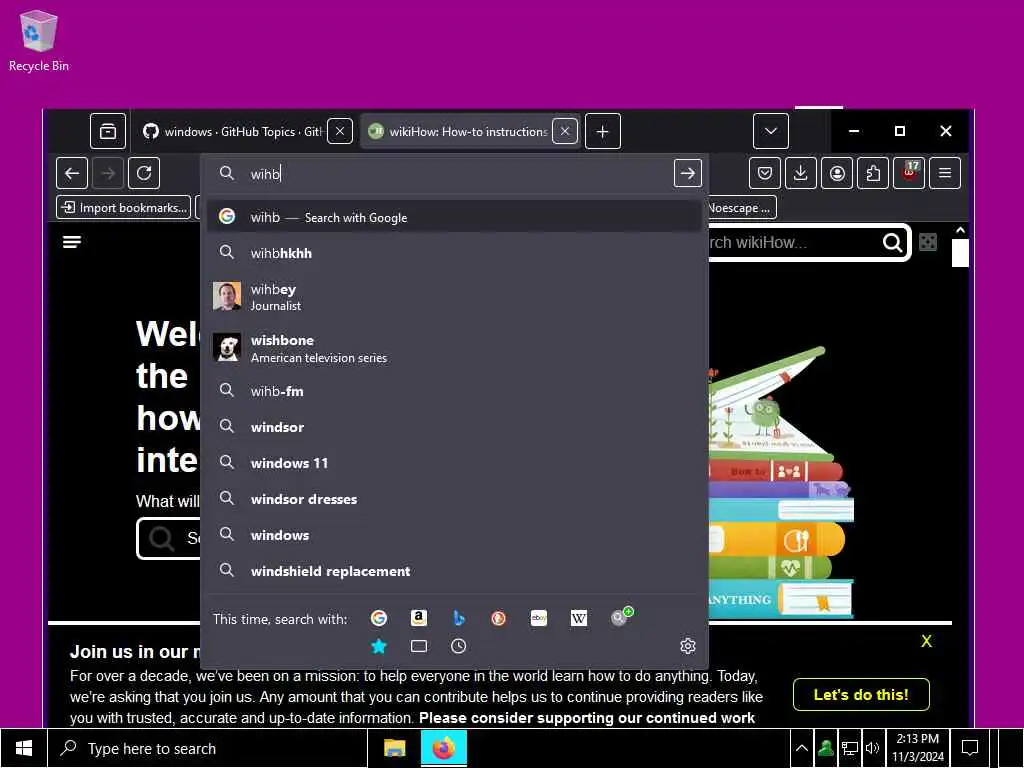1024x768 pixels.
Task: Open the Firefox application menu
Action: pyautogui.click(x=945, y=173)
